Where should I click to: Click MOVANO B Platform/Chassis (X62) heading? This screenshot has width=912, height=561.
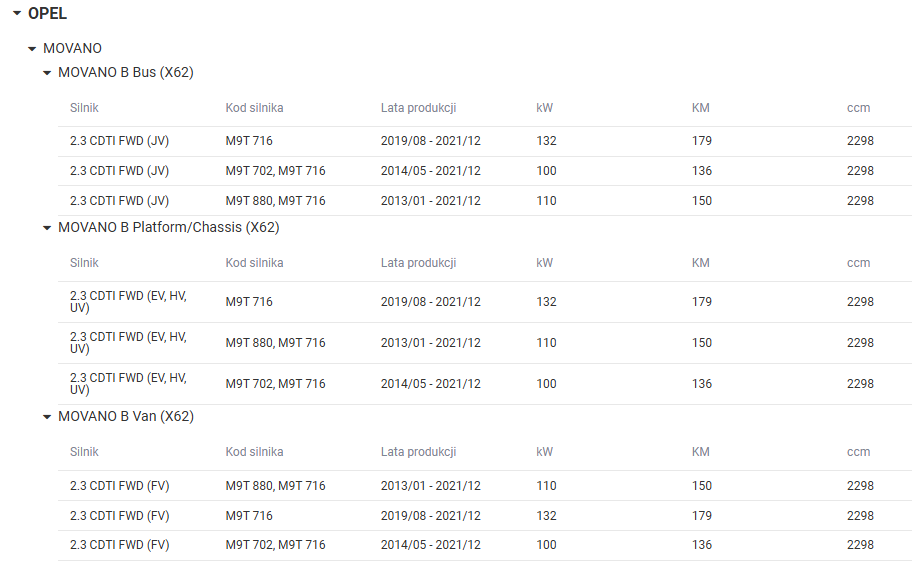pos(169,227)
